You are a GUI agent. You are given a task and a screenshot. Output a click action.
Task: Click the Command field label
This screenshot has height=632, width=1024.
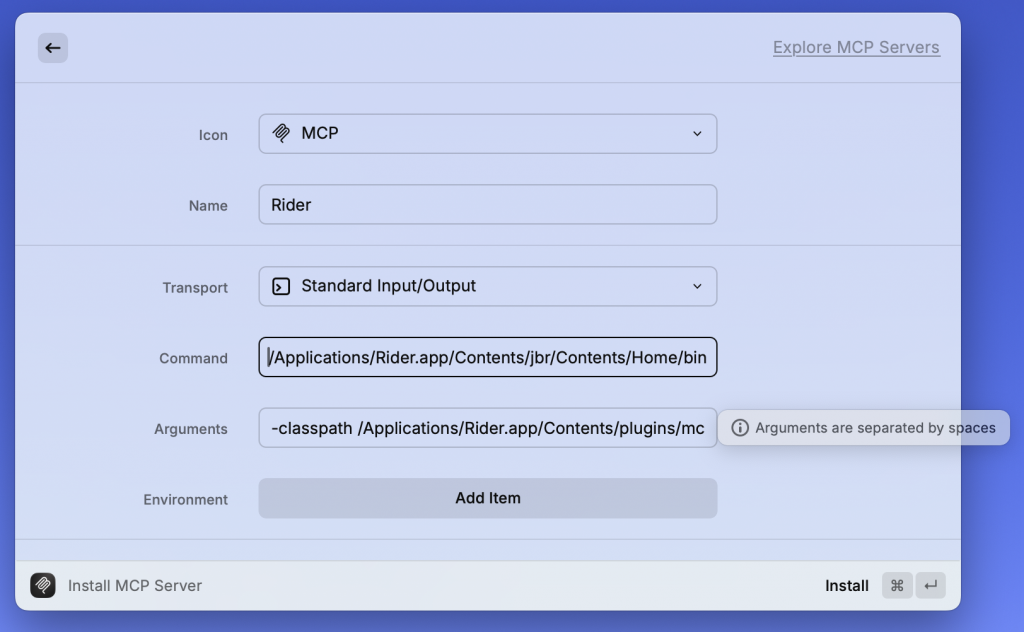(193, 358)
